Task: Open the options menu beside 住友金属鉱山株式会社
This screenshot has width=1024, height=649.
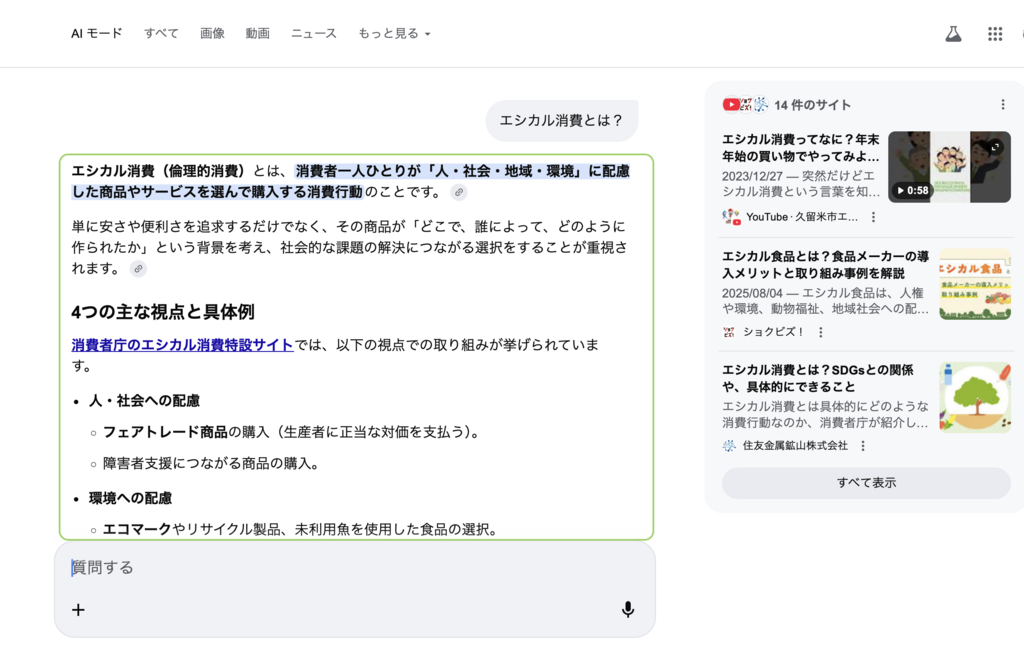Action: [x=863, y=446]
